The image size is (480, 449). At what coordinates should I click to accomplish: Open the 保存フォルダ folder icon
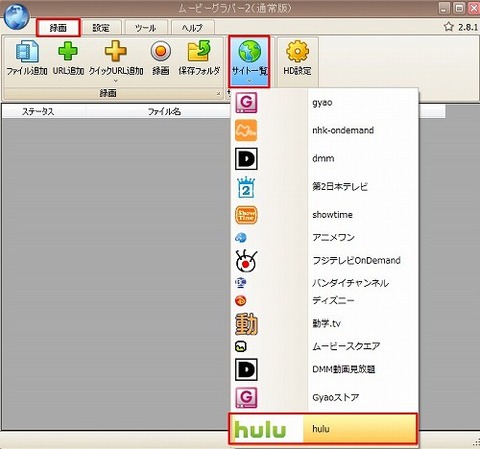click(x=199, y=51)
